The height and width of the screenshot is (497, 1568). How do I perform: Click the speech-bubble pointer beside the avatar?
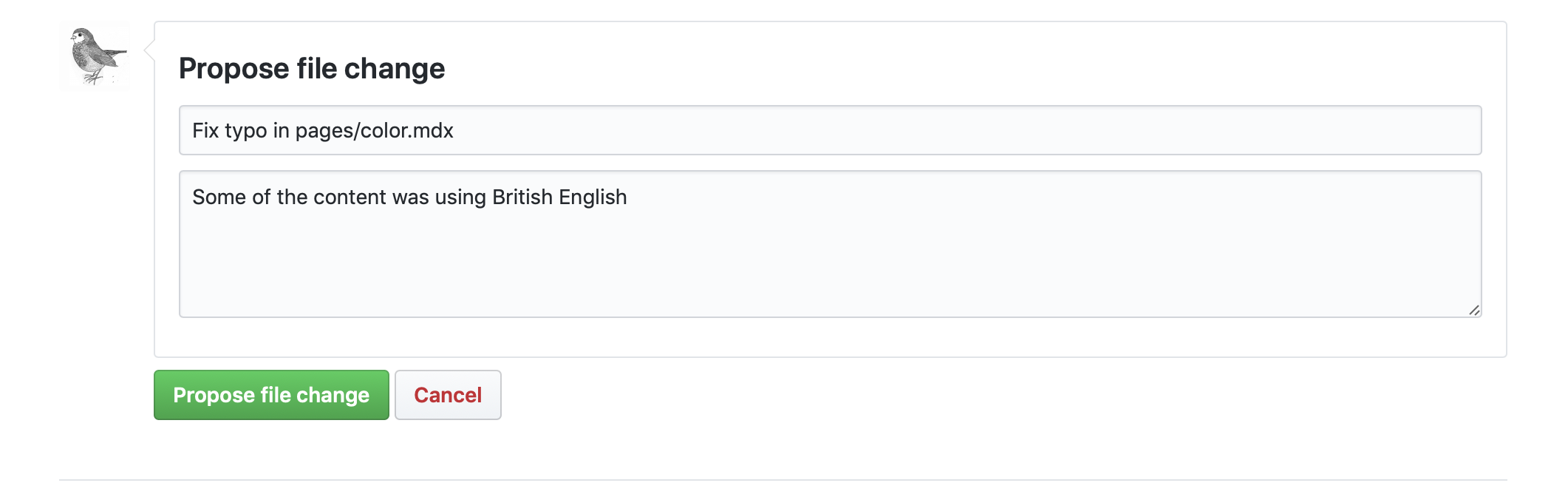point(149,50)
